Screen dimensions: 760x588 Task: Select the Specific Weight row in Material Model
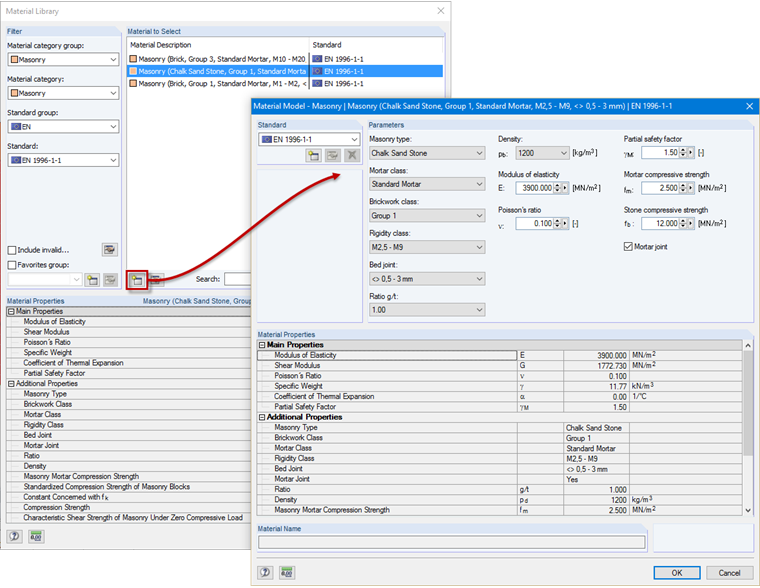tap(500, 386)
